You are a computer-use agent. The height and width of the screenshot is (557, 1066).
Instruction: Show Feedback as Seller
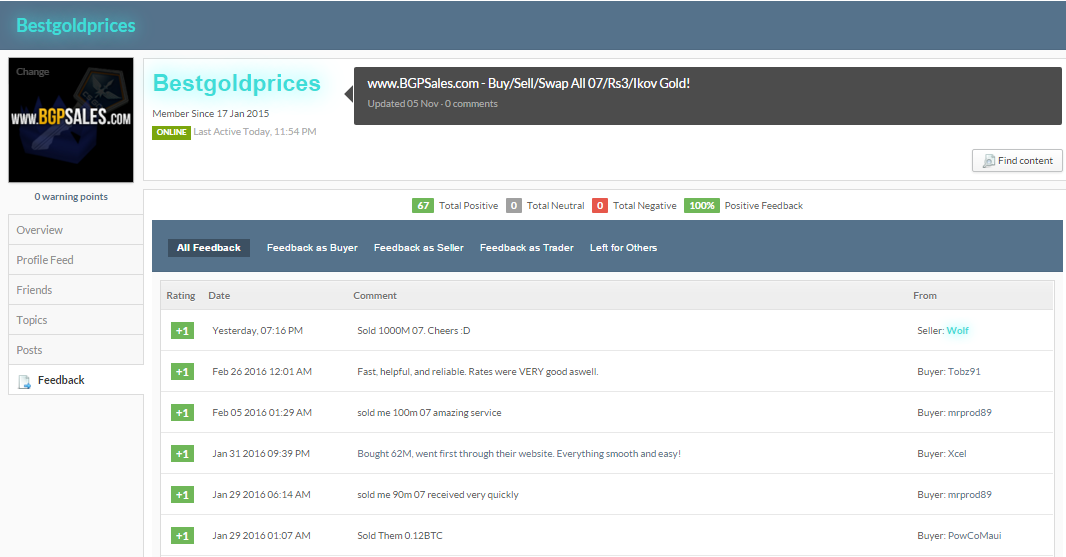tap(419, 248)
